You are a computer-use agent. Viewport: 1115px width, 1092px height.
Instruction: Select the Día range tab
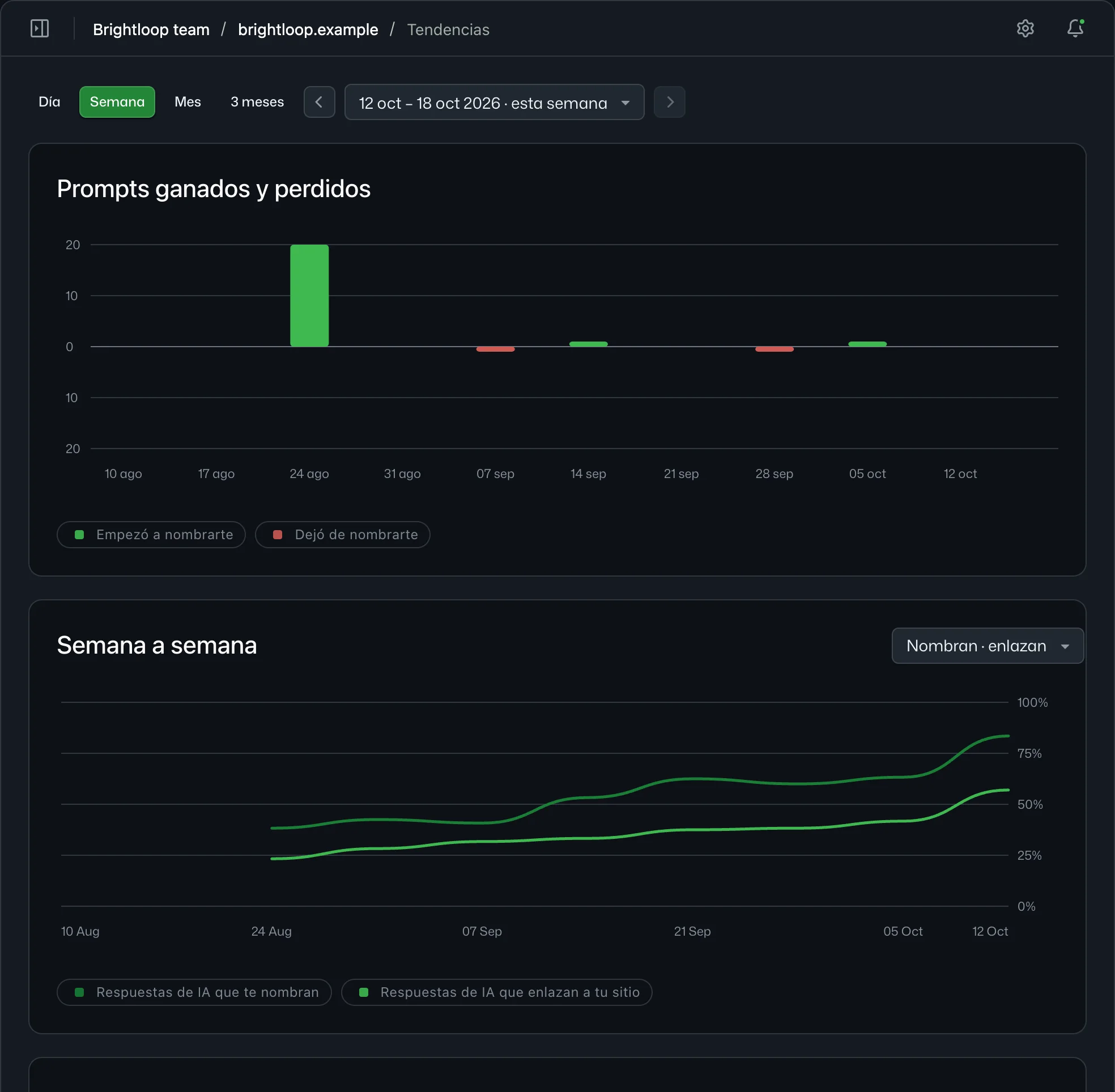click(49, 102)
